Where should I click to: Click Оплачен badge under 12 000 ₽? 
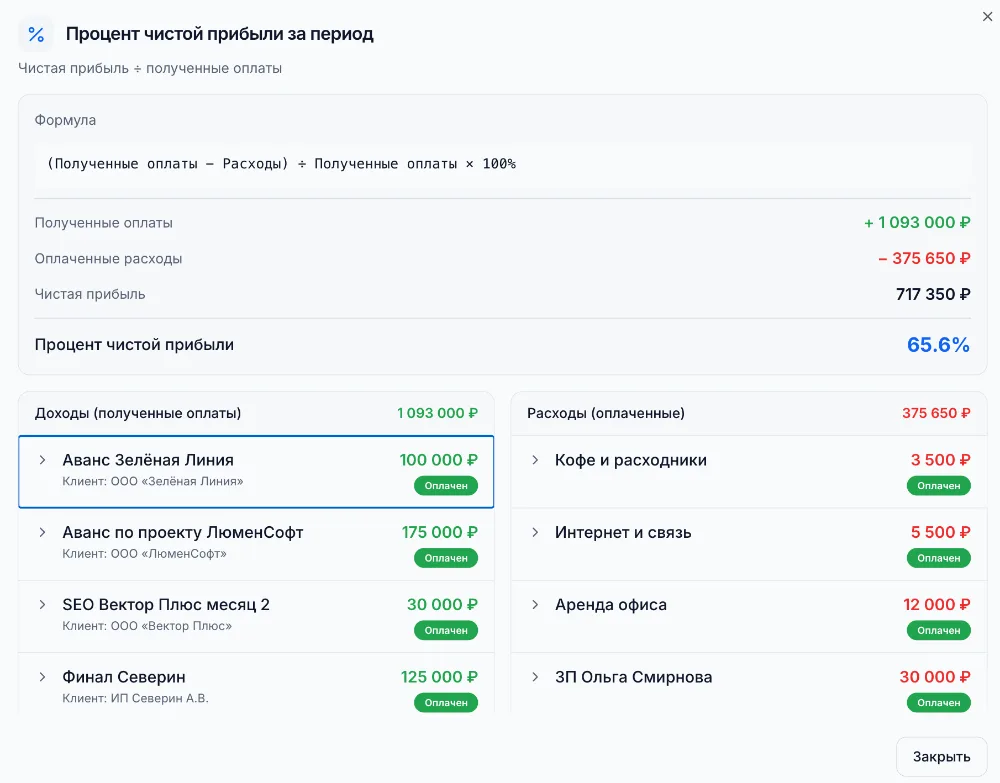[x=939, y=631]
